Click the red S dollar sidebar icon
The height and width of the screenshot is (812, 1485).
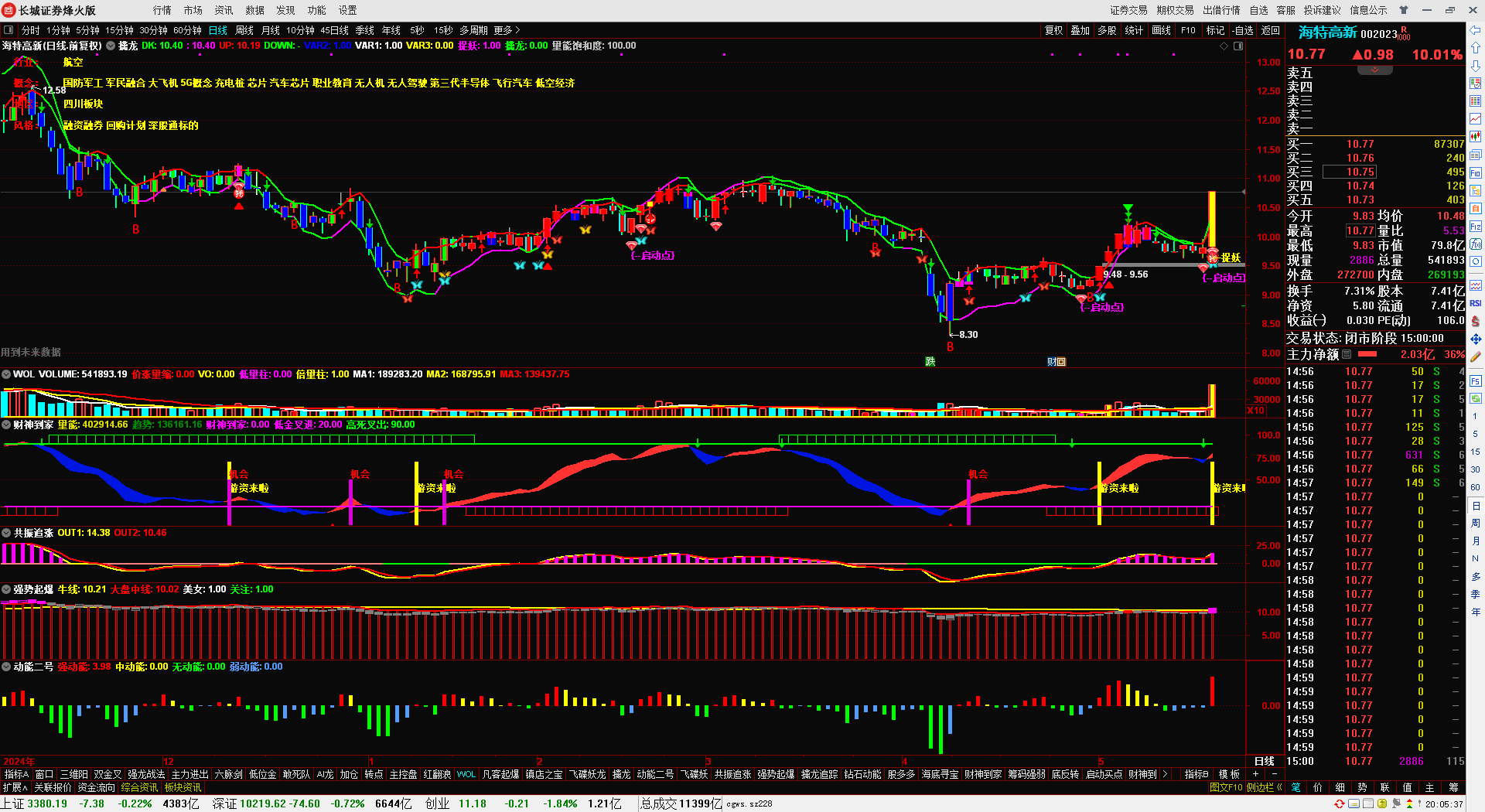click(1476, 321)
